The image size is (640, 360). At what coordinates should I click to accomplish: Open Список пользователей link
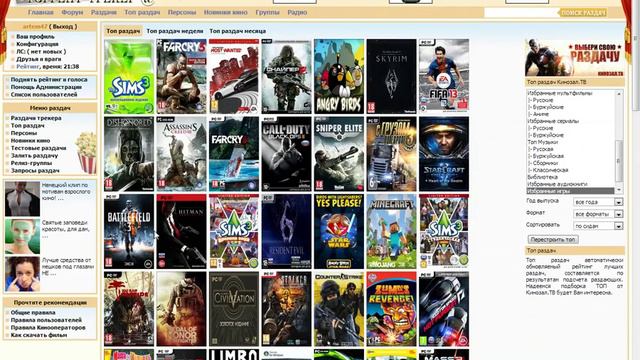pyautogui.click(x=44, y=94)
